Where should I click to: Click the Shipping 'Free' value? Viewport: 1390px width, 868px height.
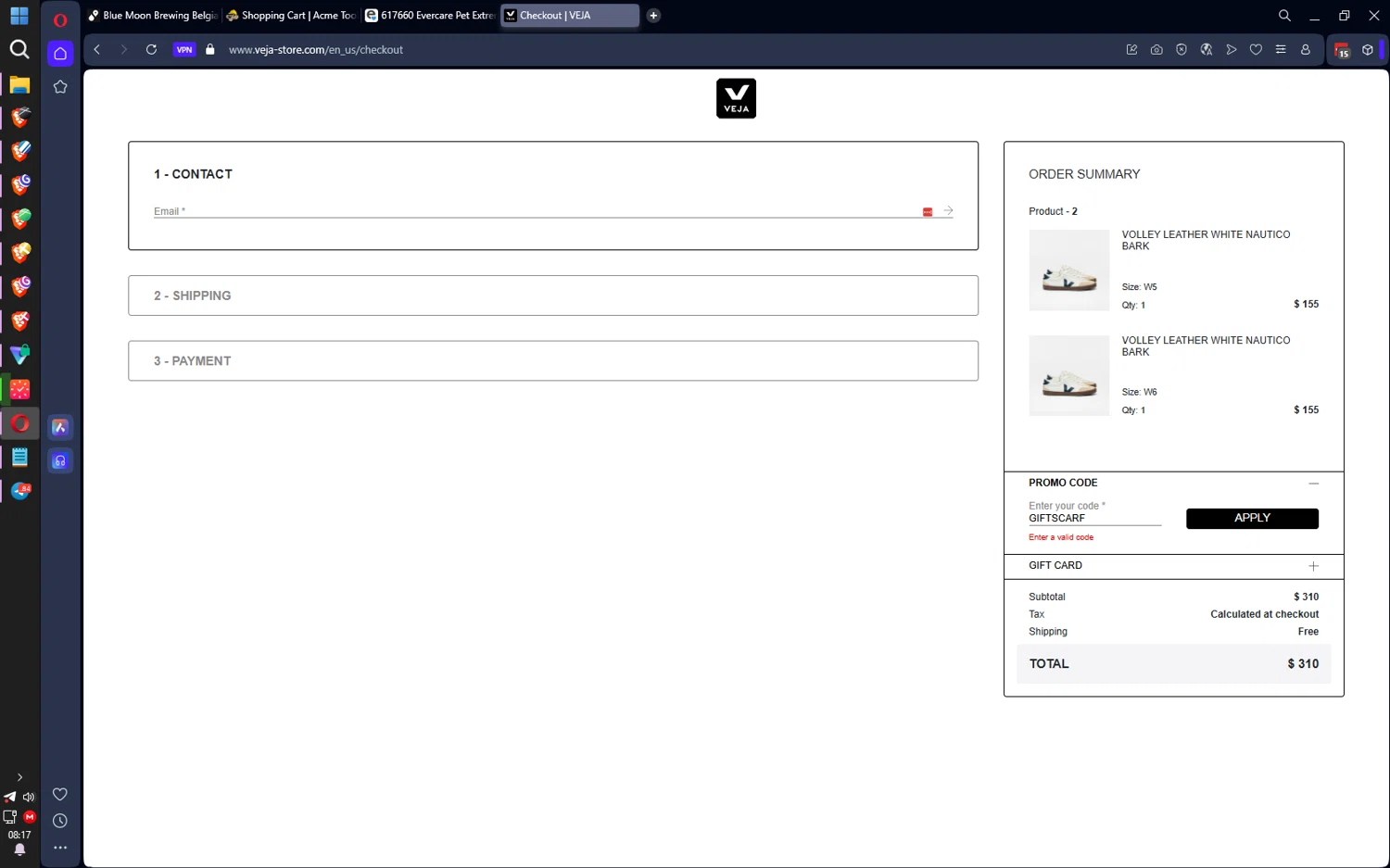pos(1308,632)
